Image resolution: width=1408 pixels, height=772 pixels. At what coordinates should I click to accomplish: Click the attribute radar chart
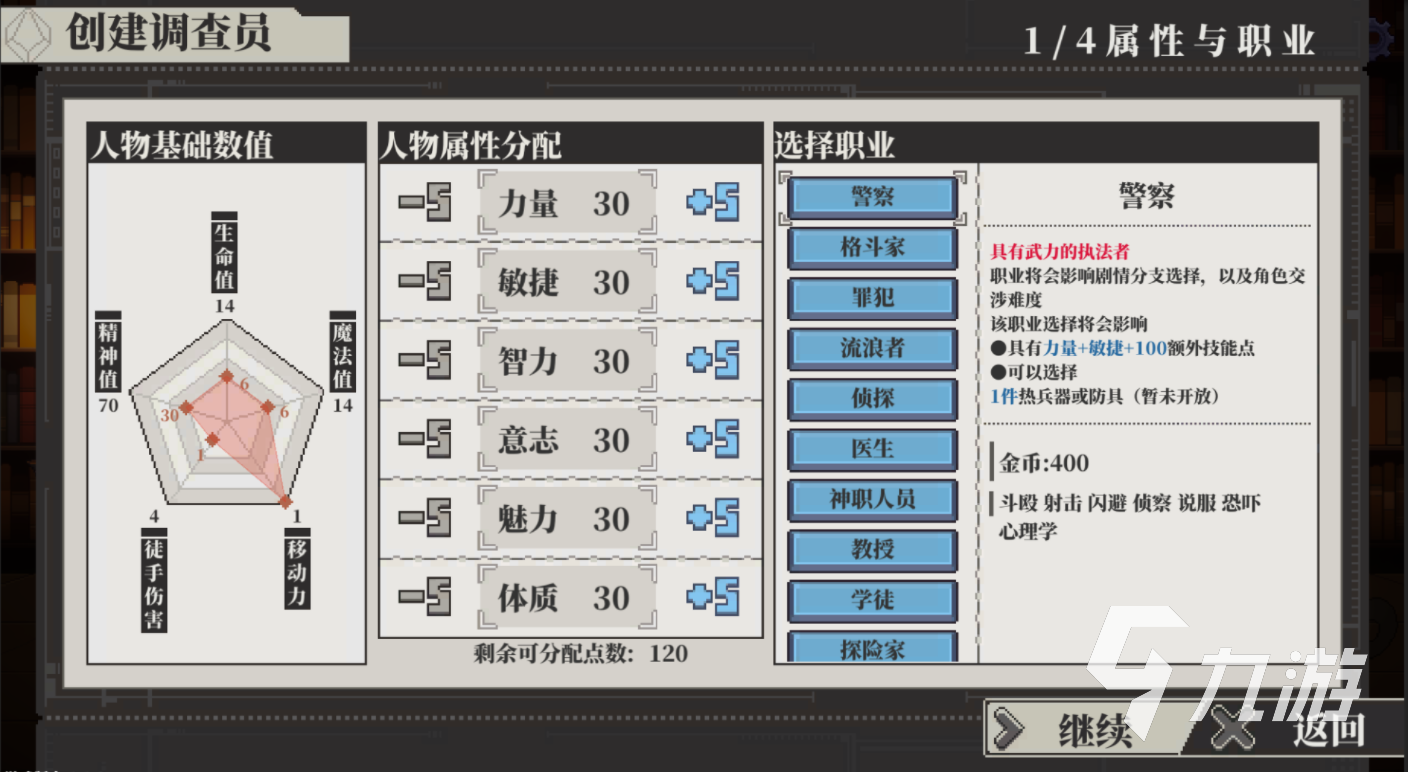point(227,418)
